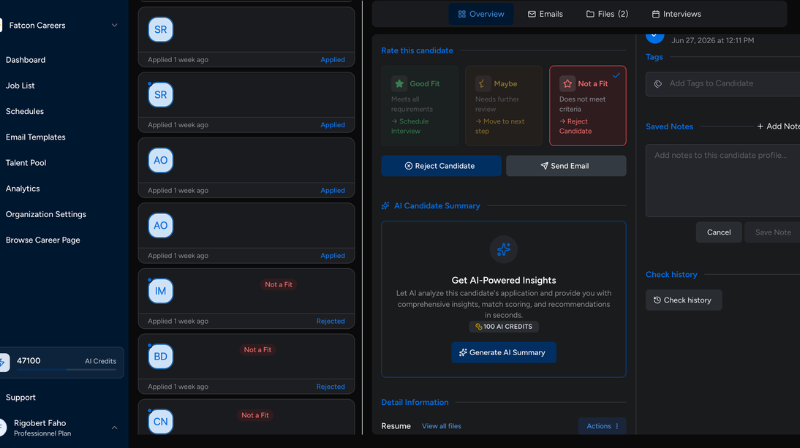This screenshot has width=800, height=448.
Task: Click the clock icon on Check history button
Action: (657, 300)
